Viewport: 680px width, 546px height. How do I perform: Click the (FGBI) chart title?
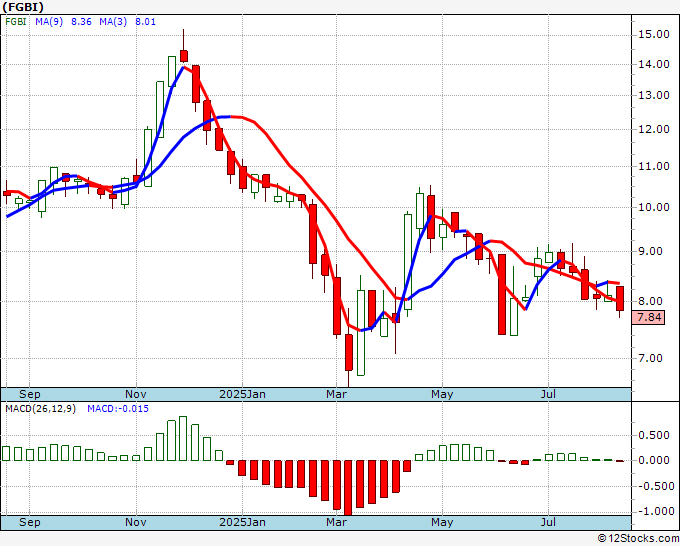(23, 7)
